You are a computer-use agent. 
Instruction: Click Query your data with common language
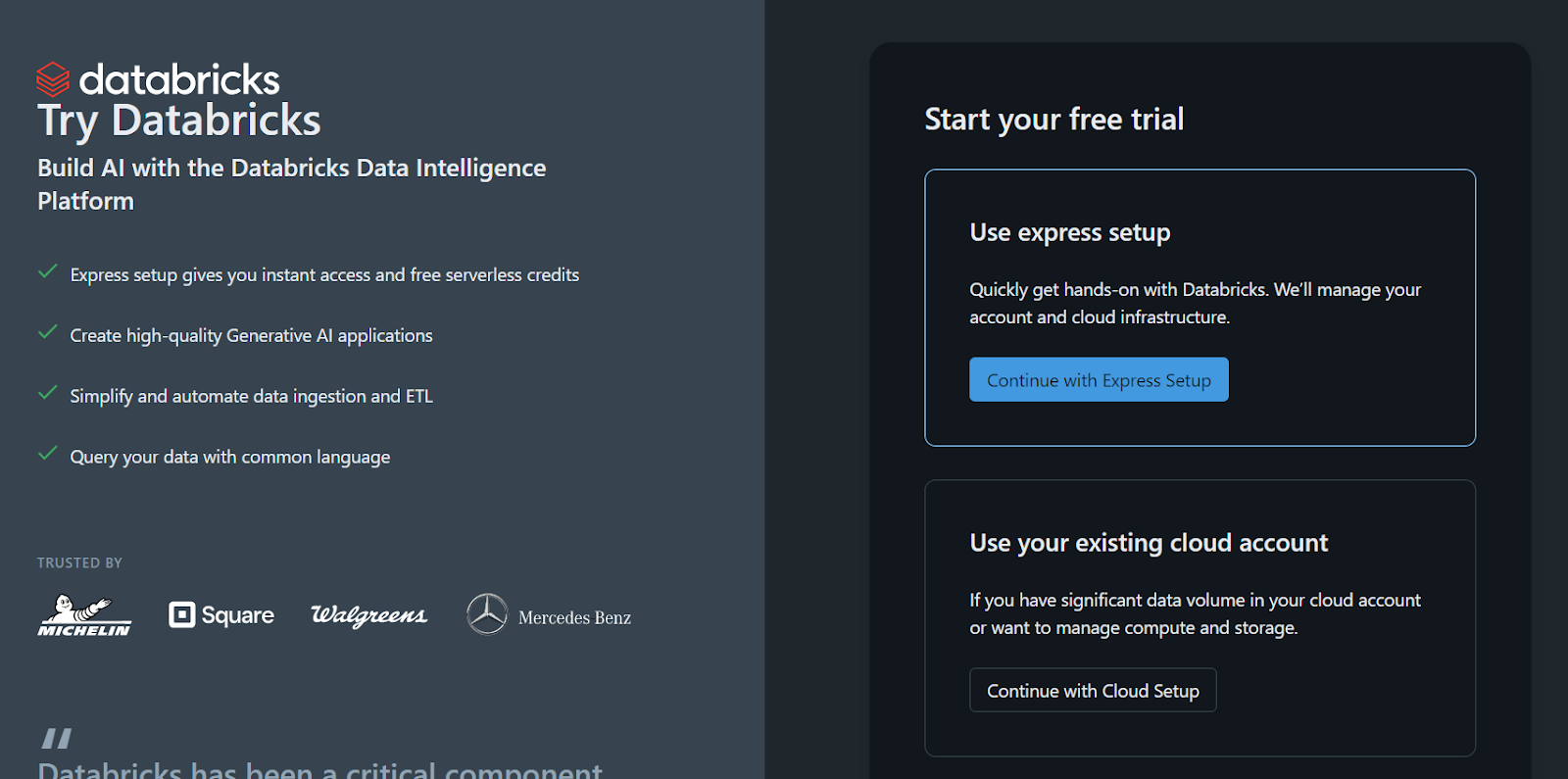pyautogui.click(x=230, y=458)
